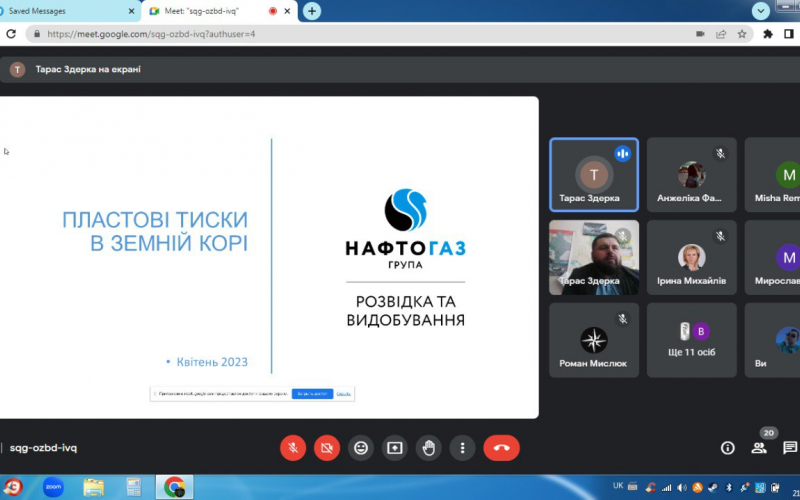Show the participants list with 20 badge

click(x=759, y=448)
